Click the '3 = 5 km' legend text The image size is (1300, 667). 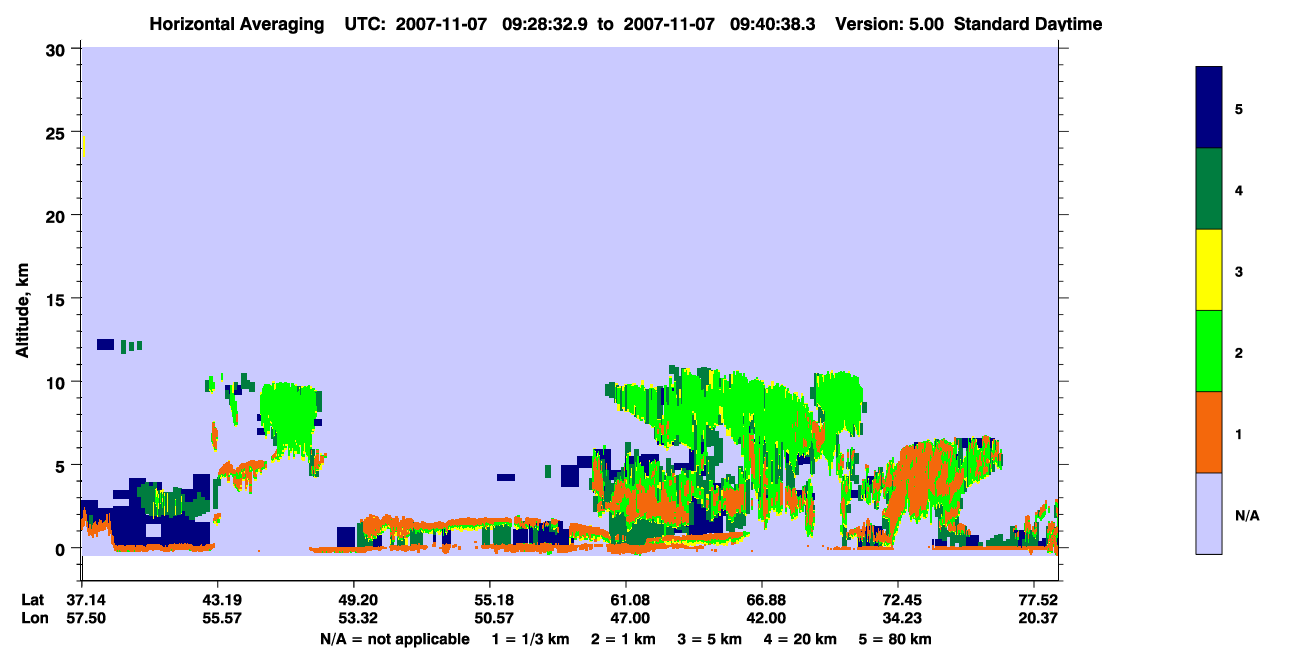712,639
